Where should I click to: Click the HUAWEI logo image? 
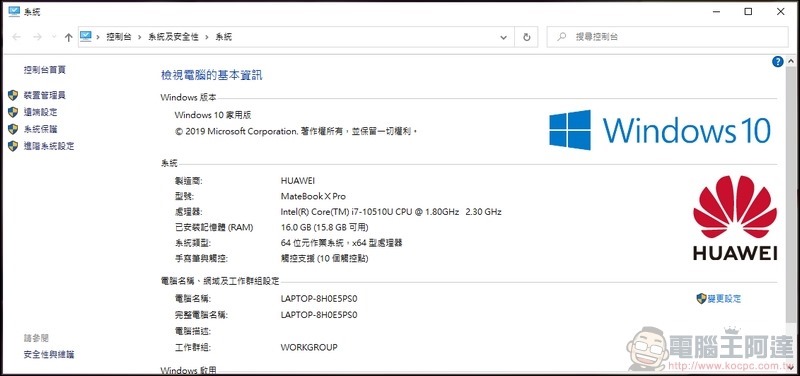[x=735, y=217]
